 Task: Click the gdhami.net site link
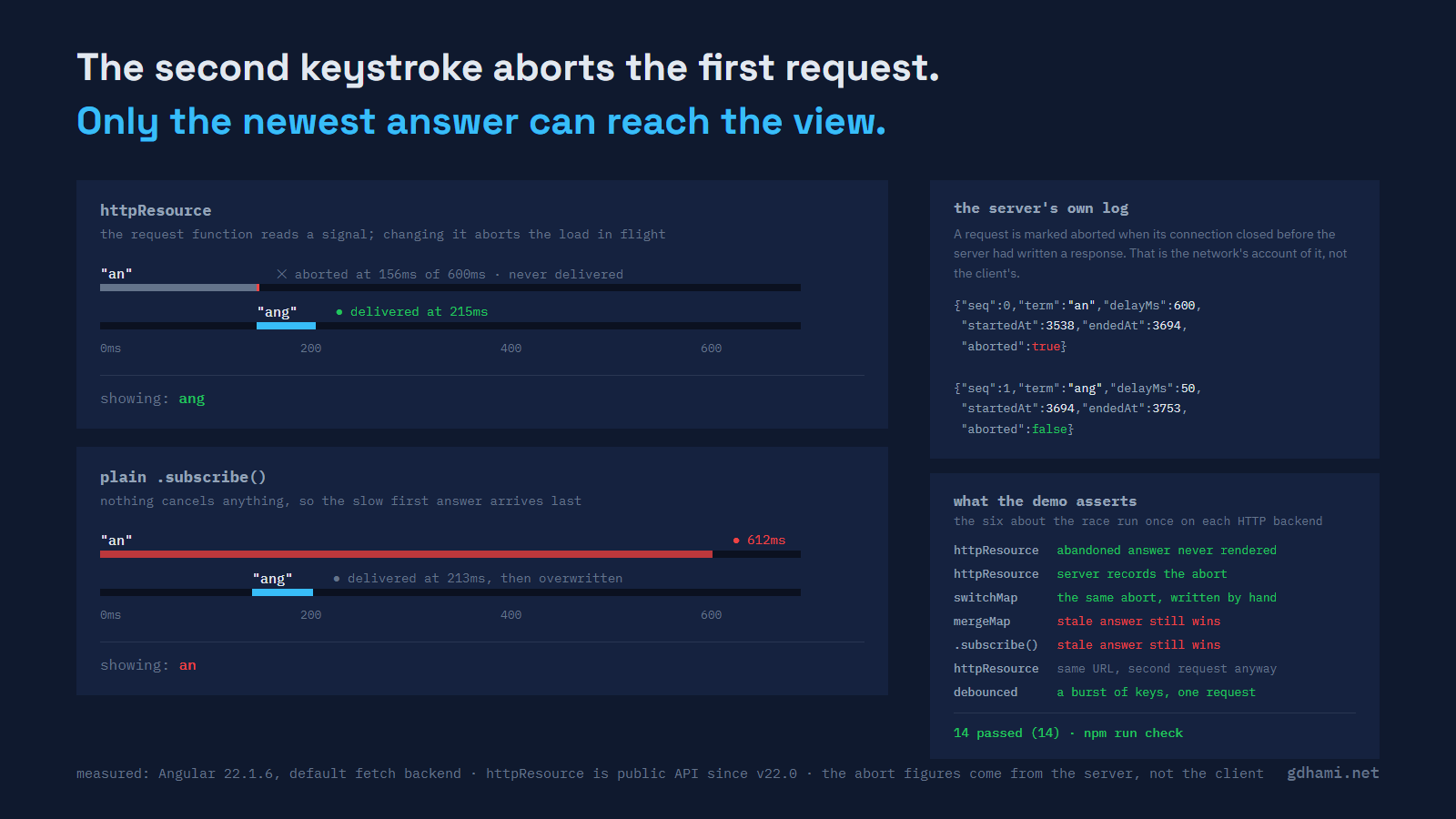pos(1333,773)
